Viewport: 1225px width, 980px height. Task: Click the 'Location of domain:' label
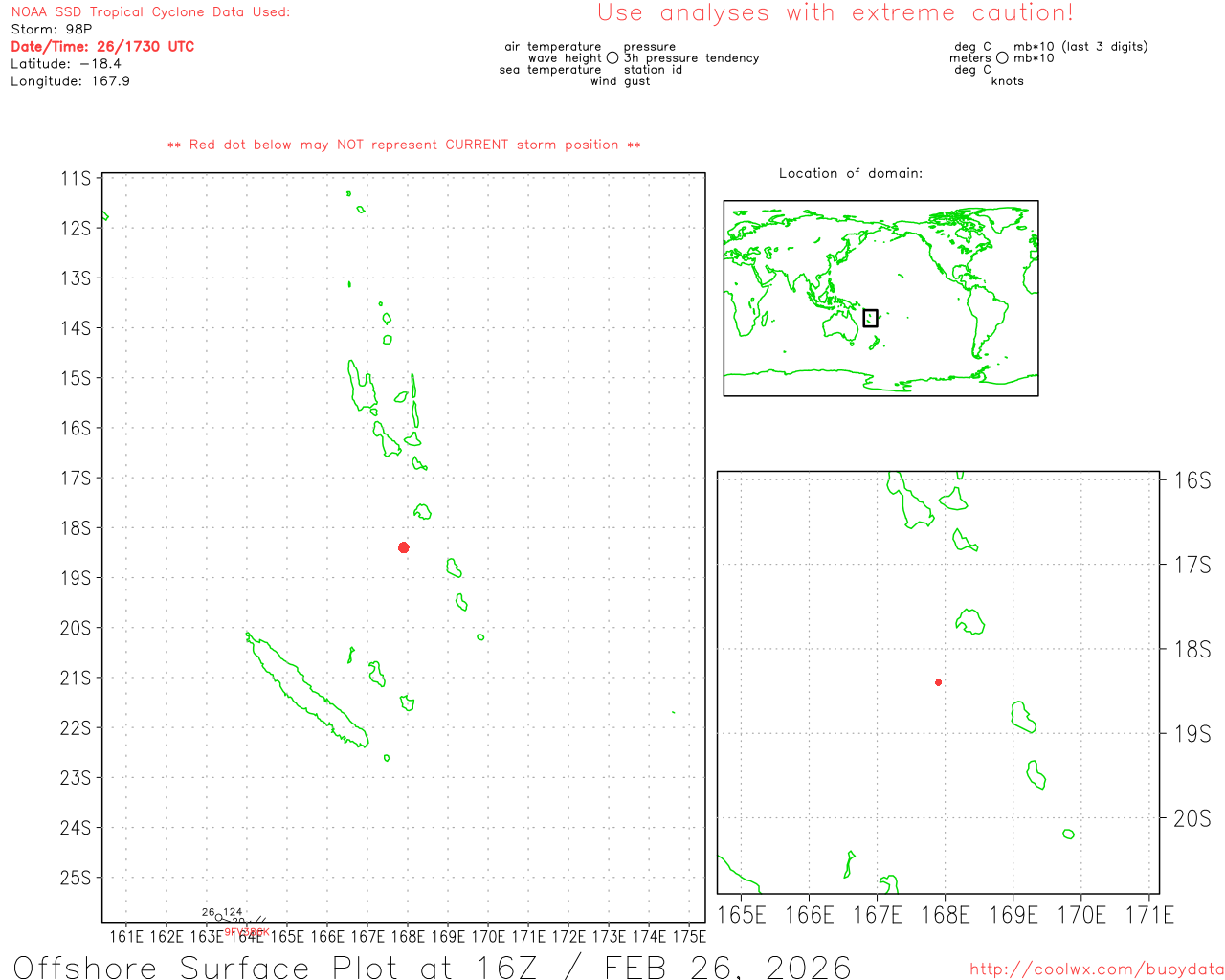(x=851, y=173)
